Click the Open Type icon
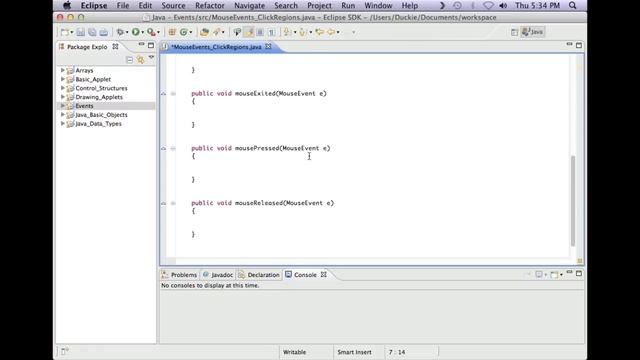 coord(204,32)
